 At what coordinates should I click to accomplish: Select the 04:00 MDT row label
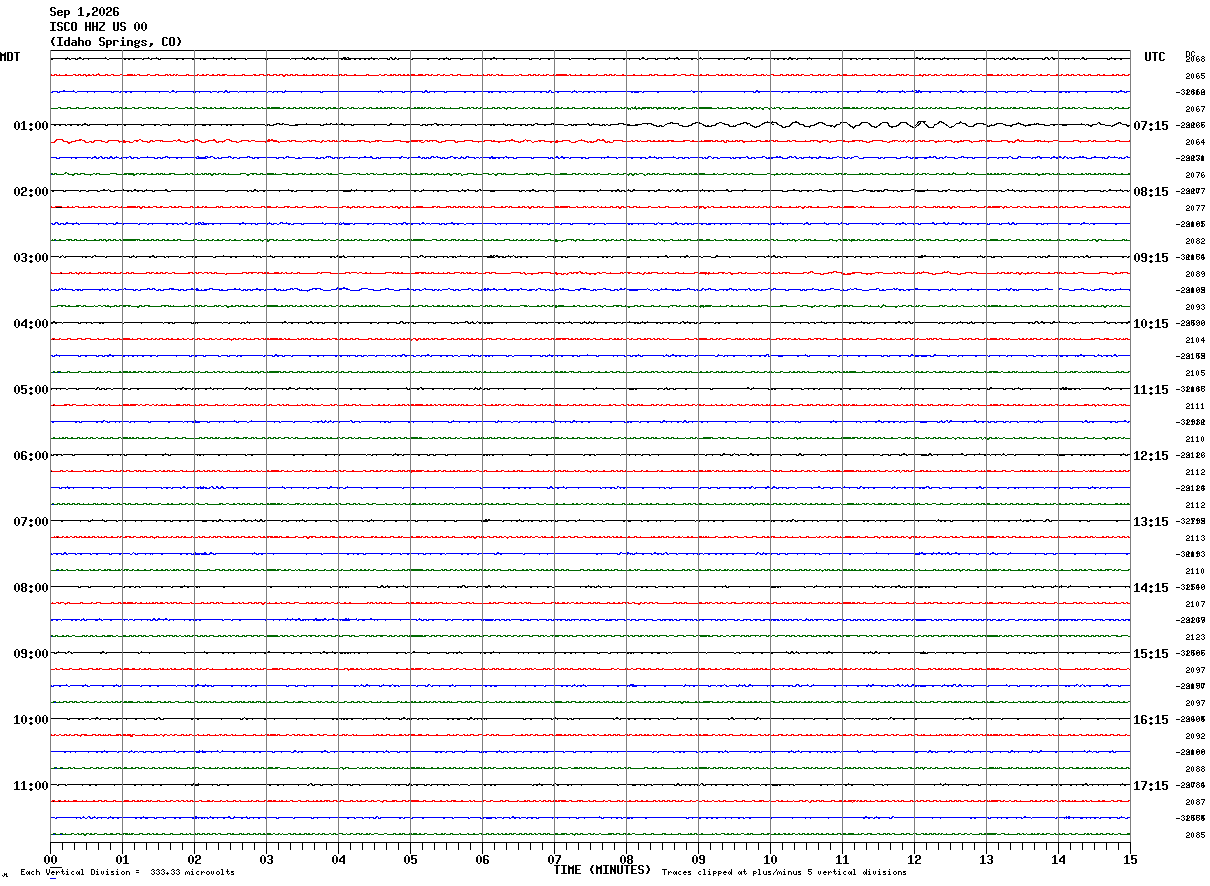pos(31,324)
